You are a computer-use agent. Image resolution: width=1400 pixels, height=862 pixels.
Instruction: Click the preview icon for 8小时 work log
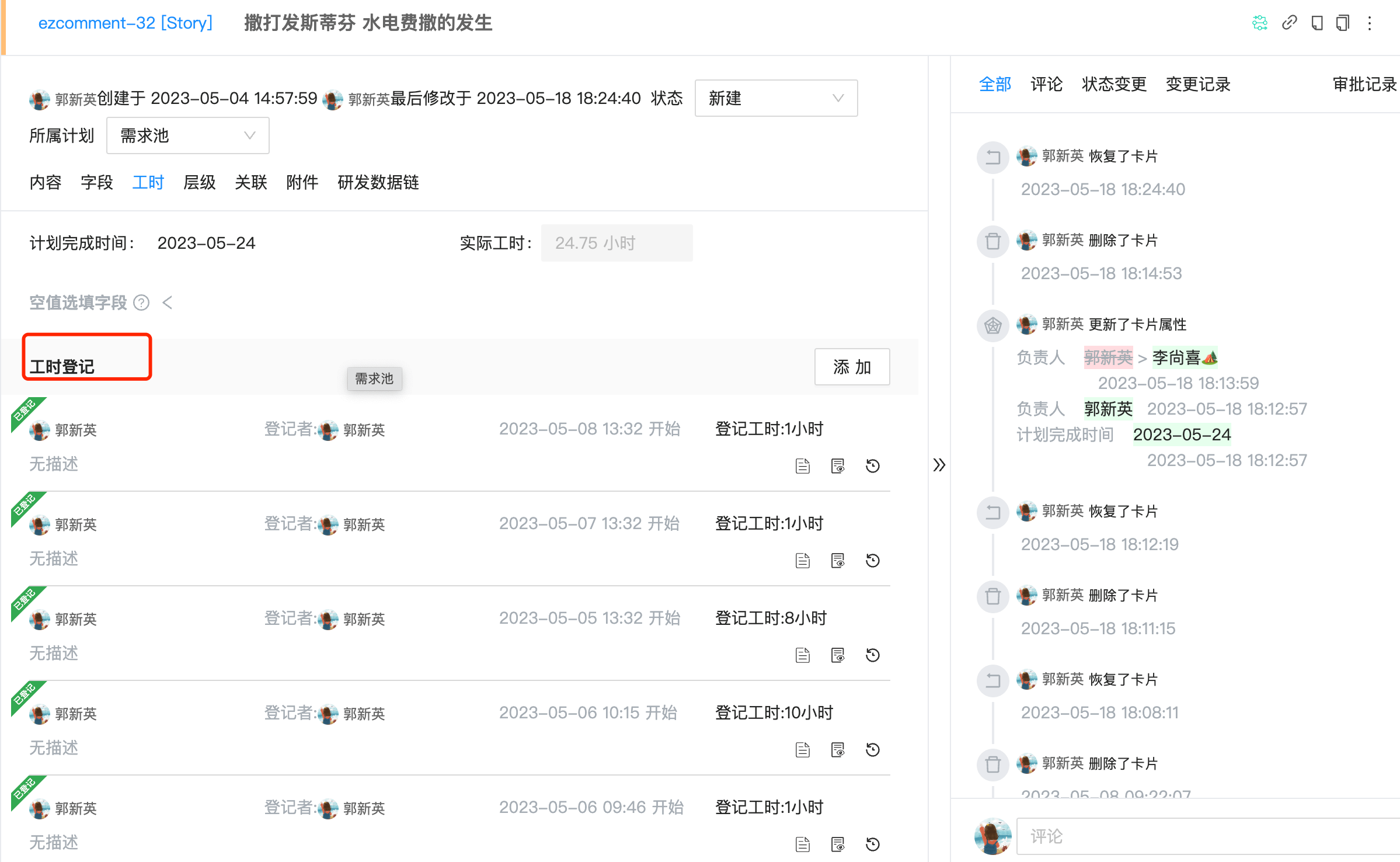[x=838, y=655]
